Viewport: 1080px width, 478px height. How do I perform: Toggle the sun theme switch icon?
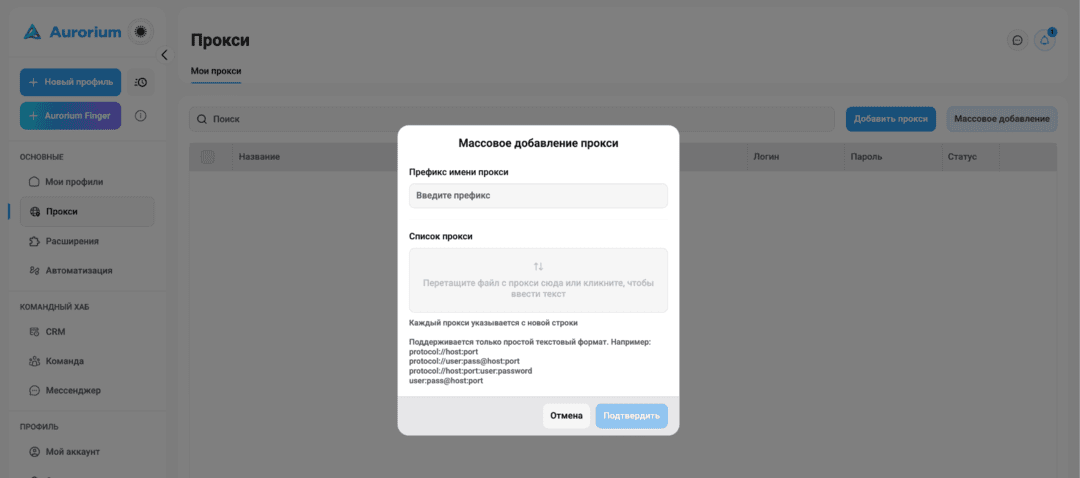[141, 32]
